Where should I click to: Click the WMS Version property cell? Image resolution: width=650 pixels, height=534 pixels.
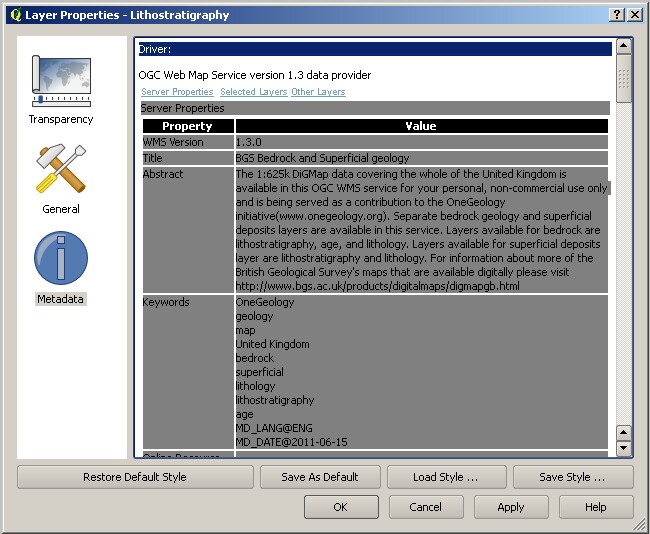(x=188, y=142)
